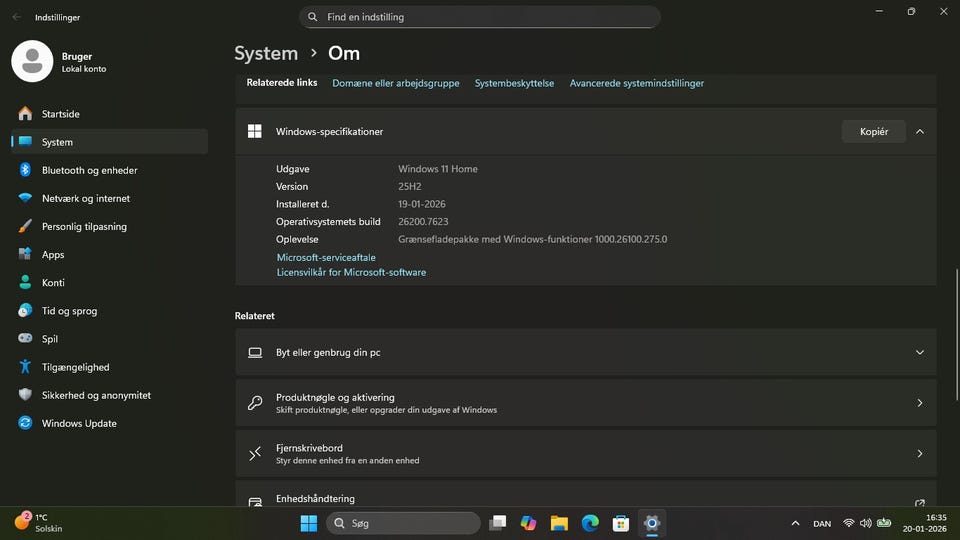
Task: Open Microsoft Edge from taskbar
Action: click(x=590, y=523)
